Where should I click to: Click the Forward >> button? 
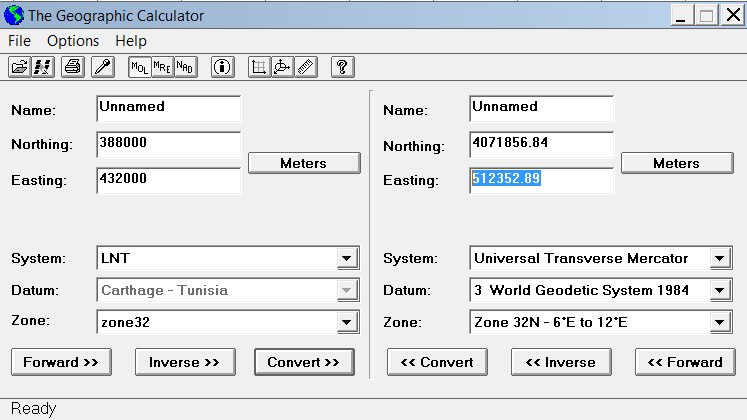(x=61, y=362)
